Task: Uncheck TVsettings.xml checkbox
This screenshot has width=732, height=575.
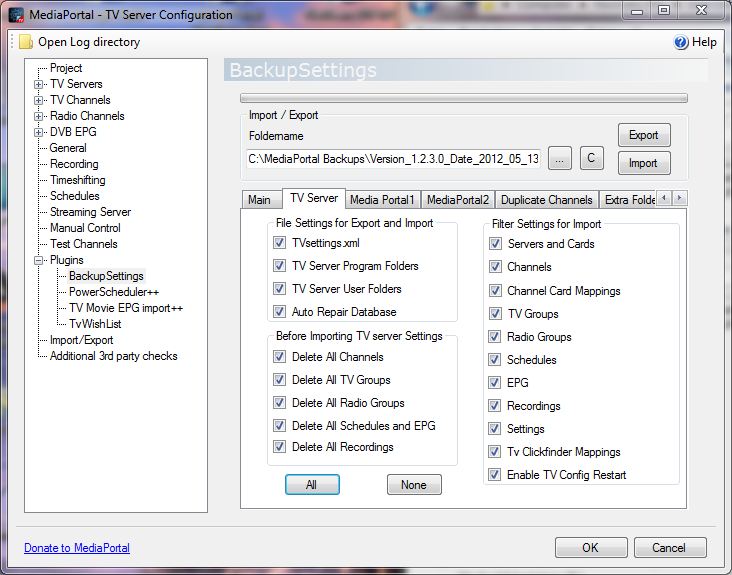Action: click(x=279, y=243)
